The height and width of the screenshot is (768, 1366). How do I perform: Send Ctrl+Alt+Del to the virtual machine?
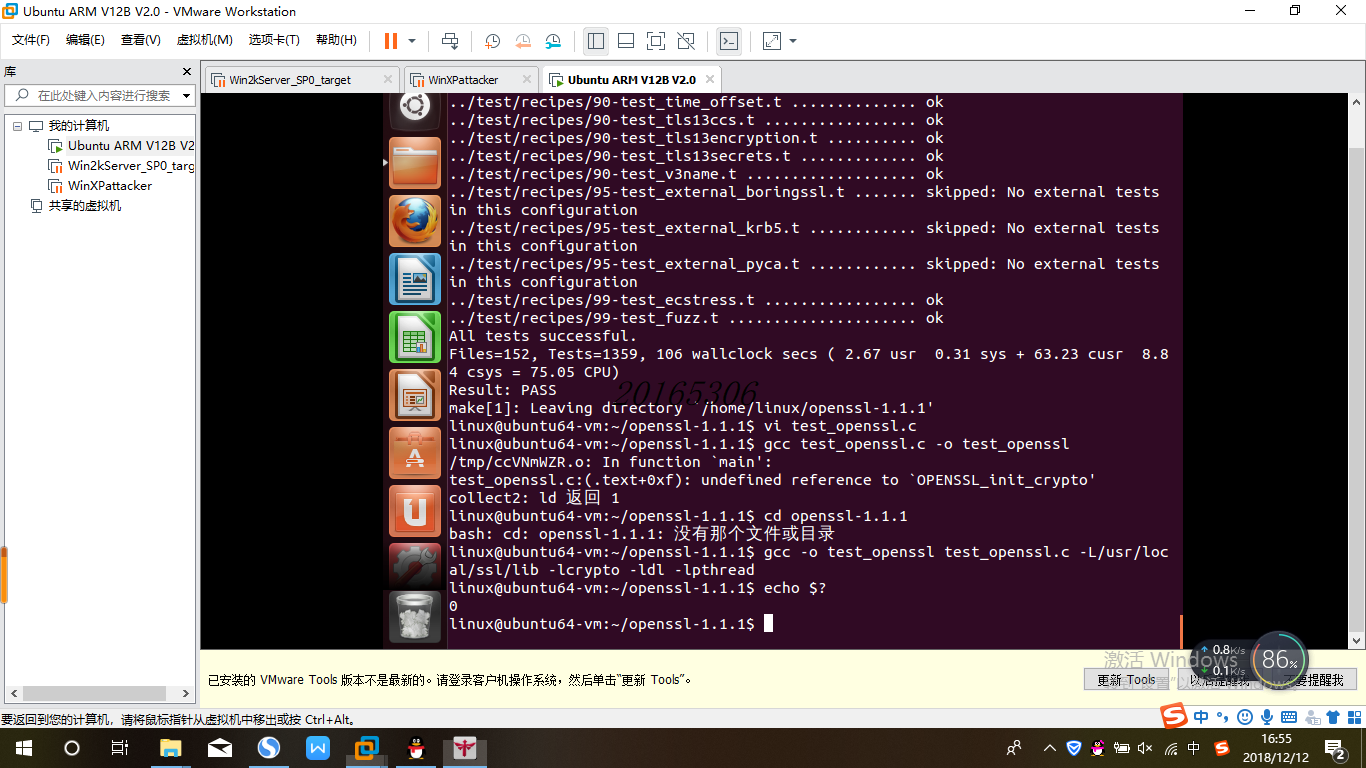pos(450,41)
